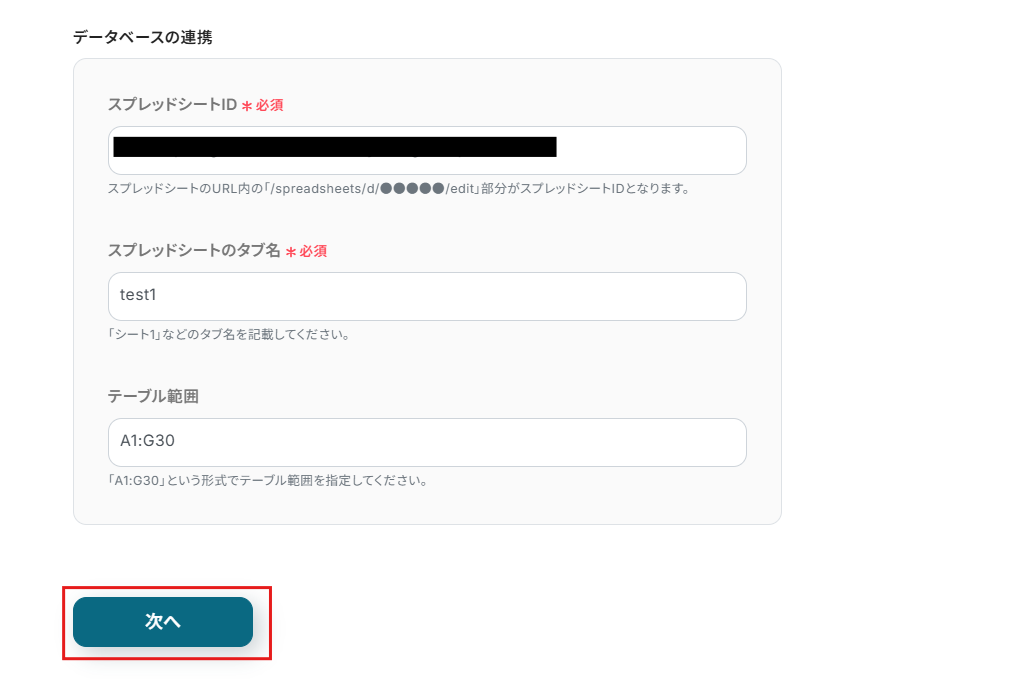Click the ●●●●● placeholder dots in hint

pyautogui.click(x=411, y=188)
